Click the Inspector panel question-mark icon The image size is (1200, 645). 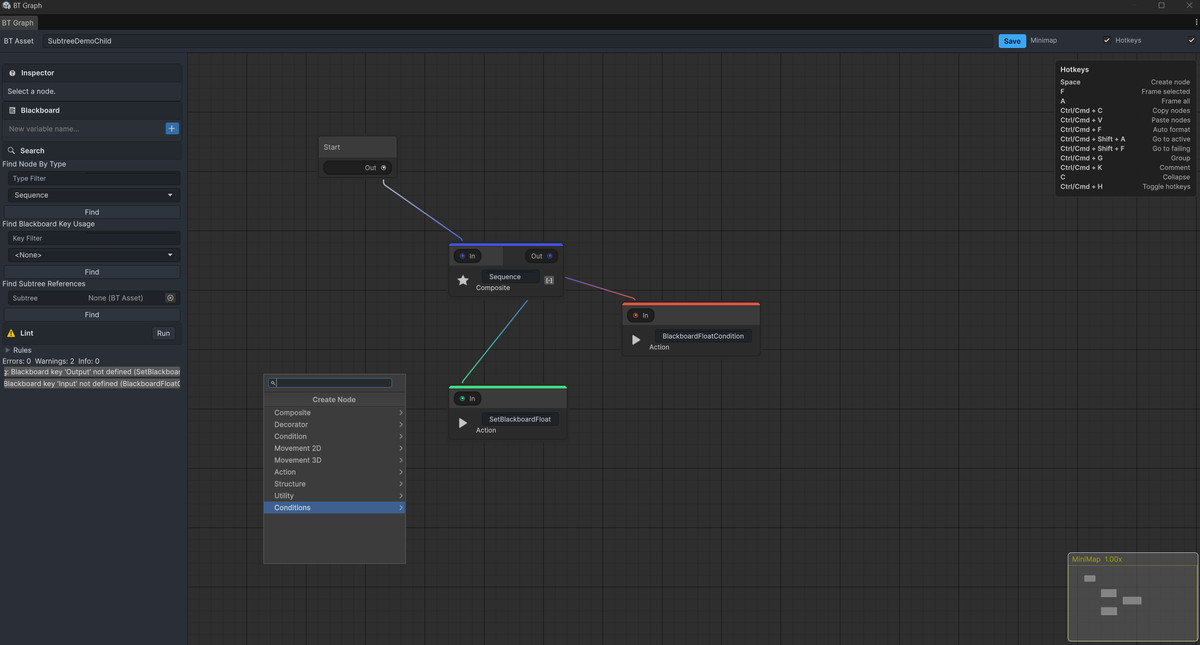(x=13, y=73)
